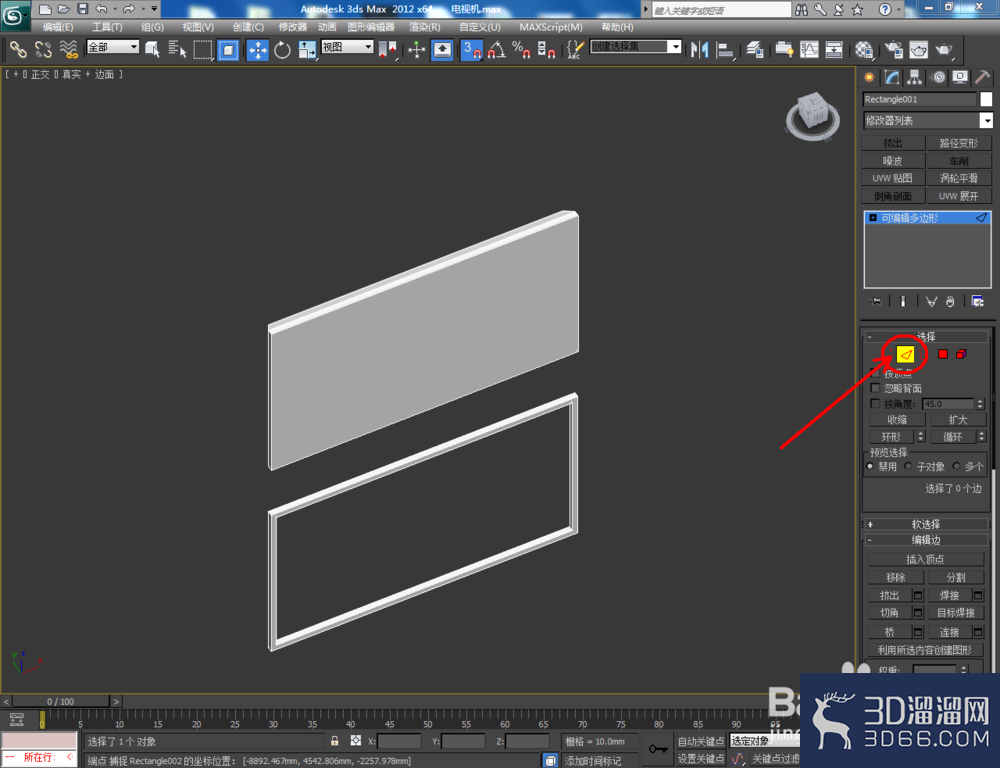Click the Rectangular Selection Region icon
1000x768 pixels.
[203, 50]
